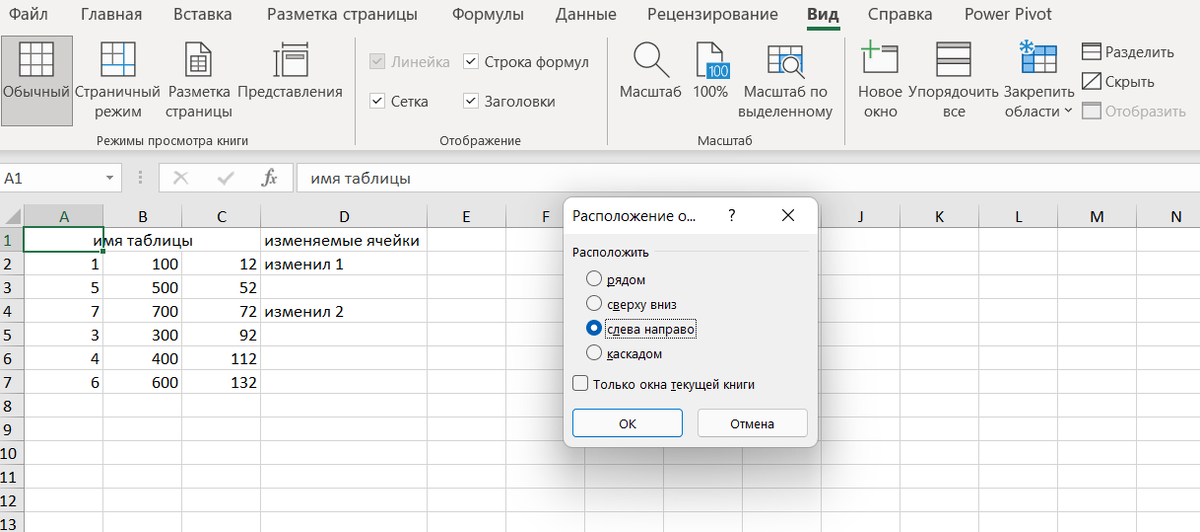This screenshot has width=1200, height=532.
Task: Select слева направо radio button
Action: (594, 328)
